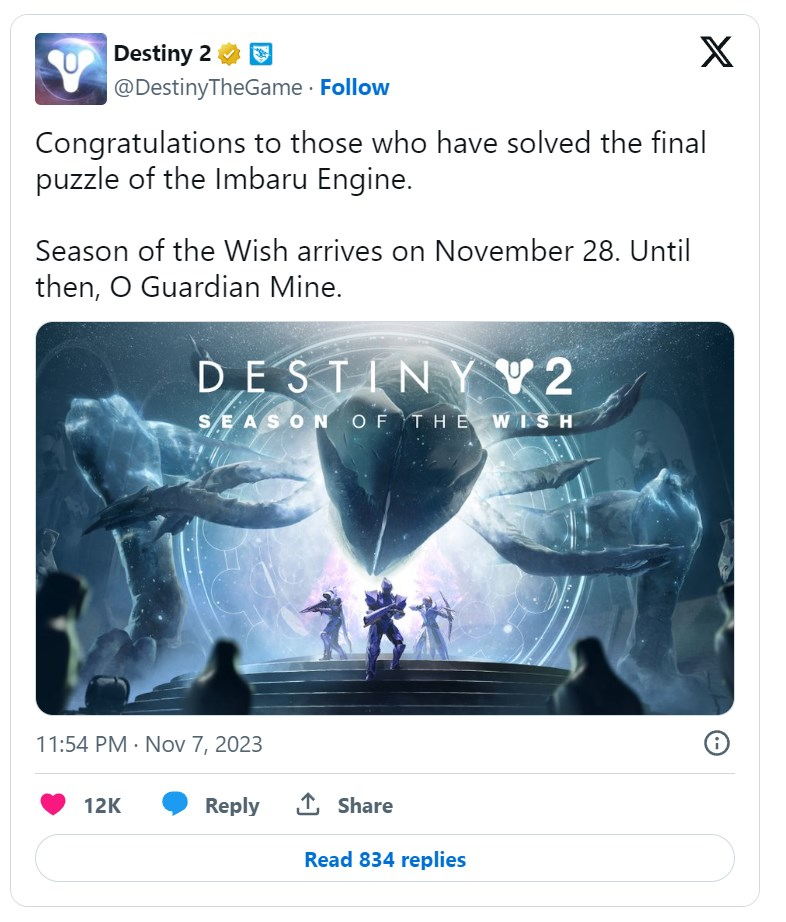Click the blue affiliate badge beside the name
The height and width of the screenshot is (922, 786).
(x=261, y=54)
